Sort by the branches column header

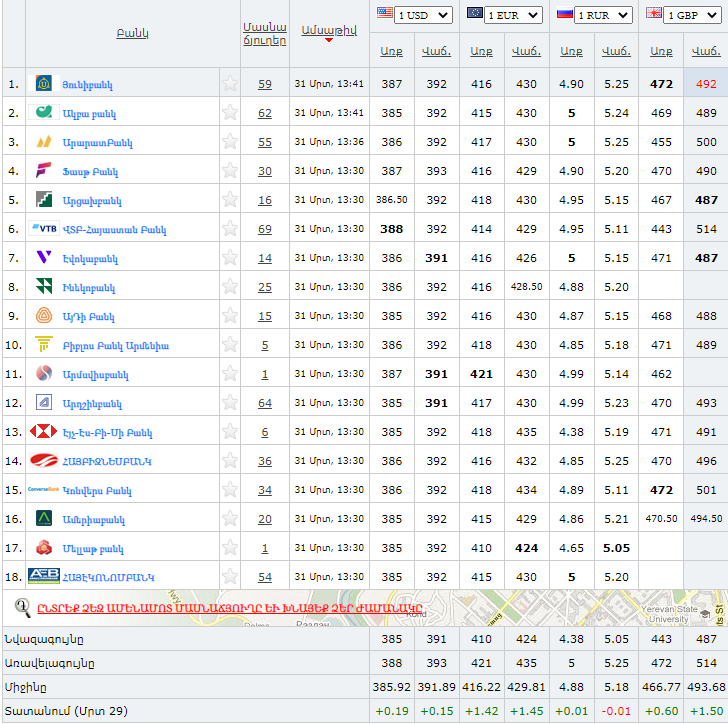coord(265,33)
